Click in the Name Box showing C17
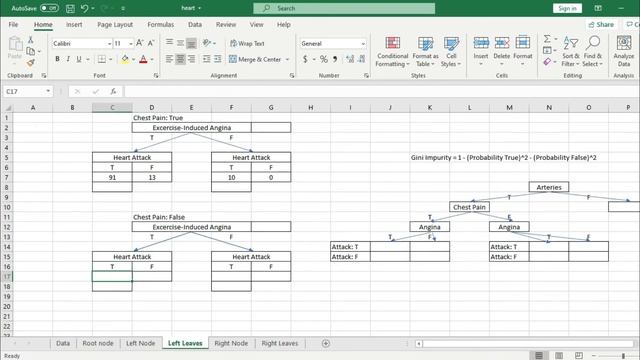 coord(27,91)
